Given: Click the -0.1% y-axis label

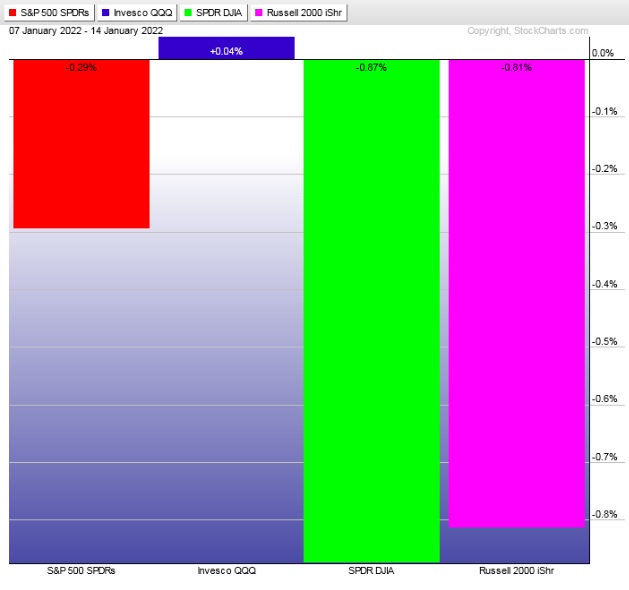Looking at the screenshot, I should (x=605, y=112).
